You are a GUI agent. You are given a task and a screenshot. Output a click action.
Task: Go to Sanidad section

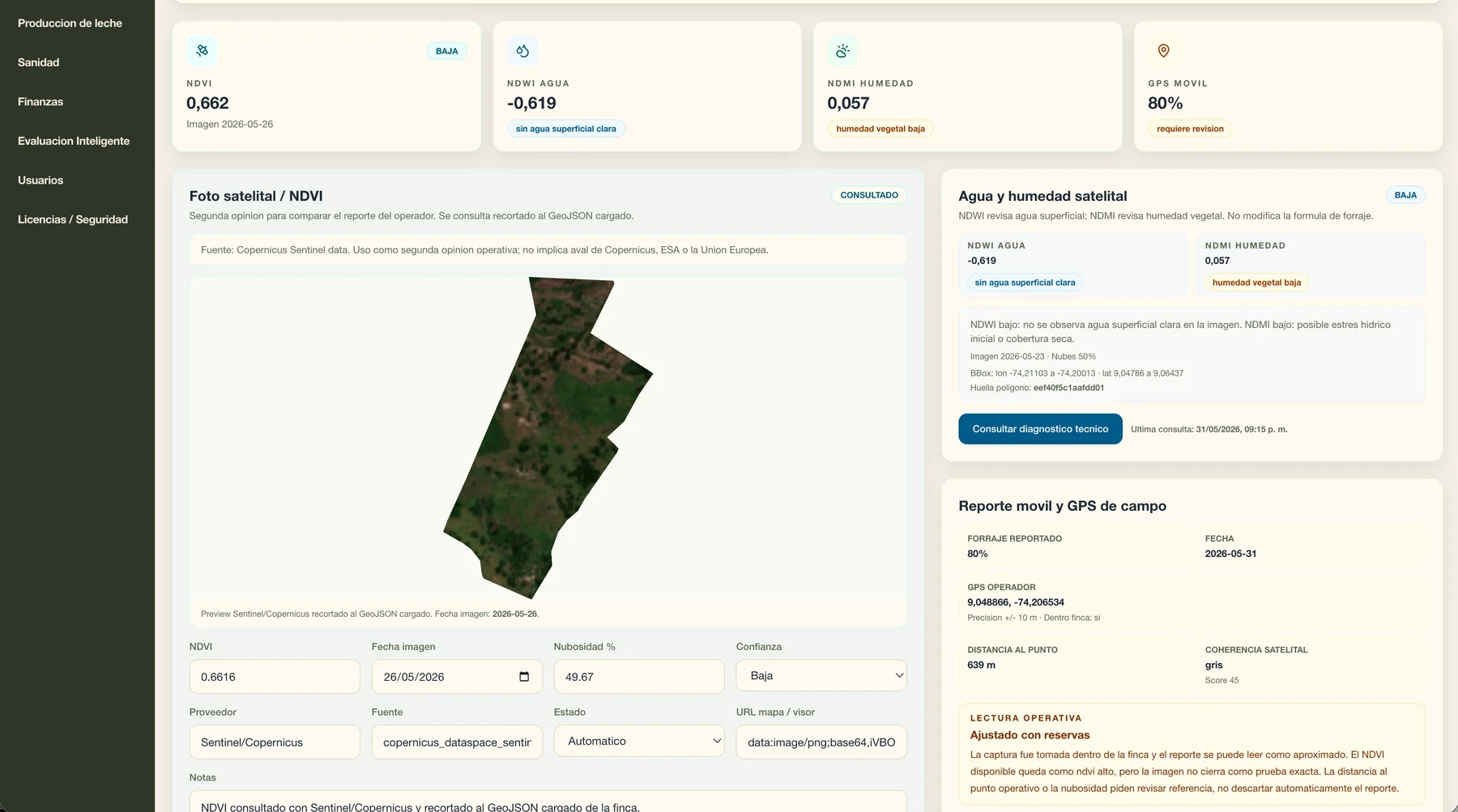coord(38,62)
